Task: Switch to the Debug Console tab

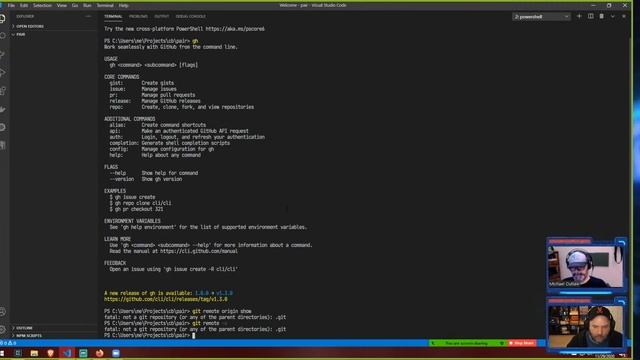Action: click(191, 16)
